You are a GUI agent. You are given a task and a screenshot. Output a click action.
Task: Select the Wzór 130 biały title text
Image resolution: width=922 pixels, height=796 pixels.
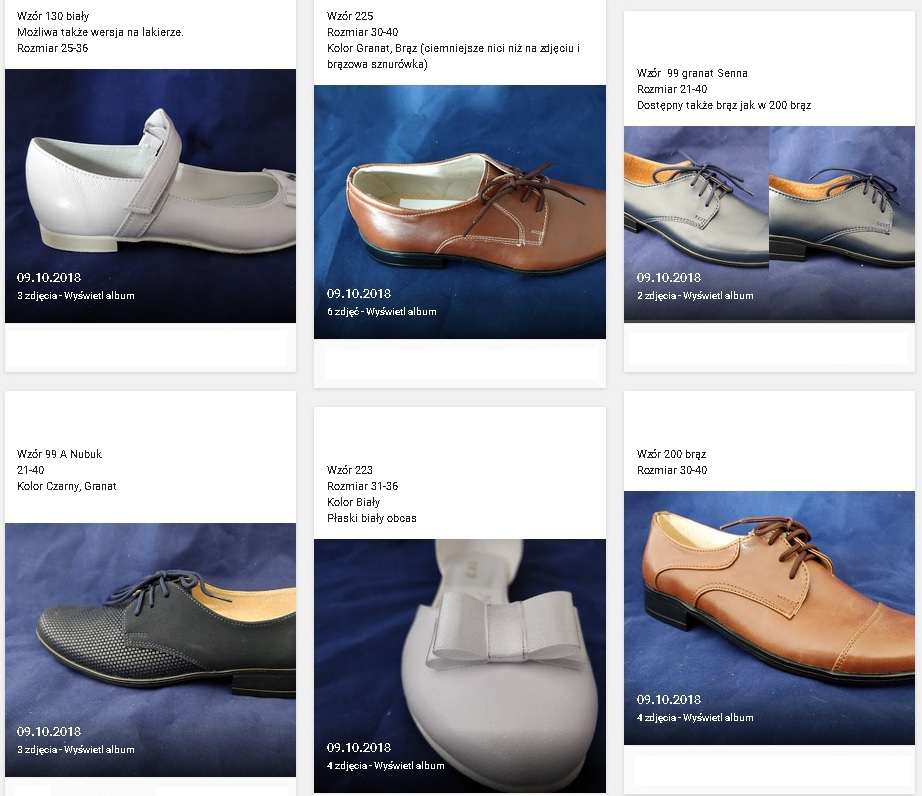(x=53, y=16)
